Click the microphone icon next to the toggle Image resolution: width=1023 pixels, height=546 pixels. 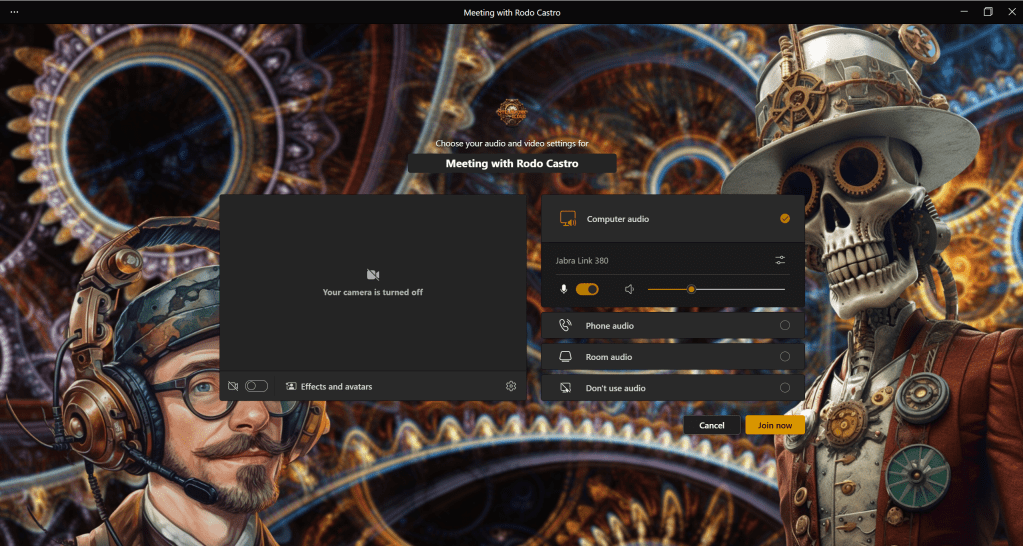point(564,289)
